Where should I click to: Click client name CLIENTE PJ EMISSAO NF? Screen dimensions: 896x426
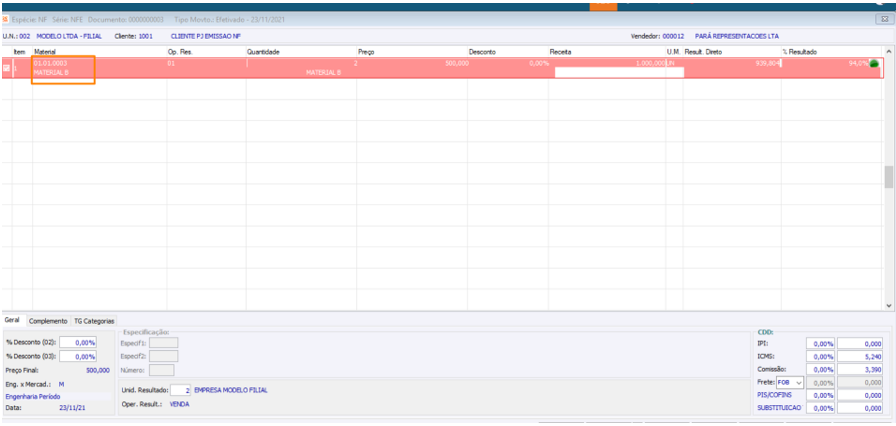pos(206,36)
